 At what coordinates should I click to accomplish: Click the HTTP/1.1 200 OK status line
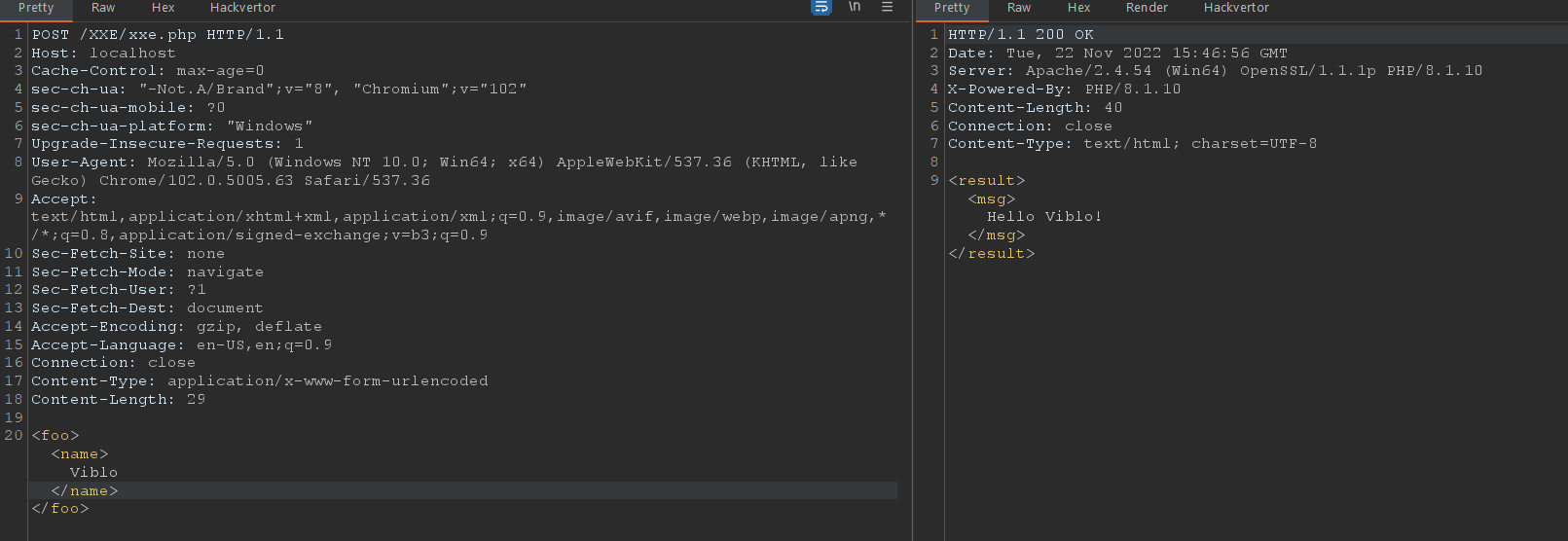click(x=1021, y=35)
